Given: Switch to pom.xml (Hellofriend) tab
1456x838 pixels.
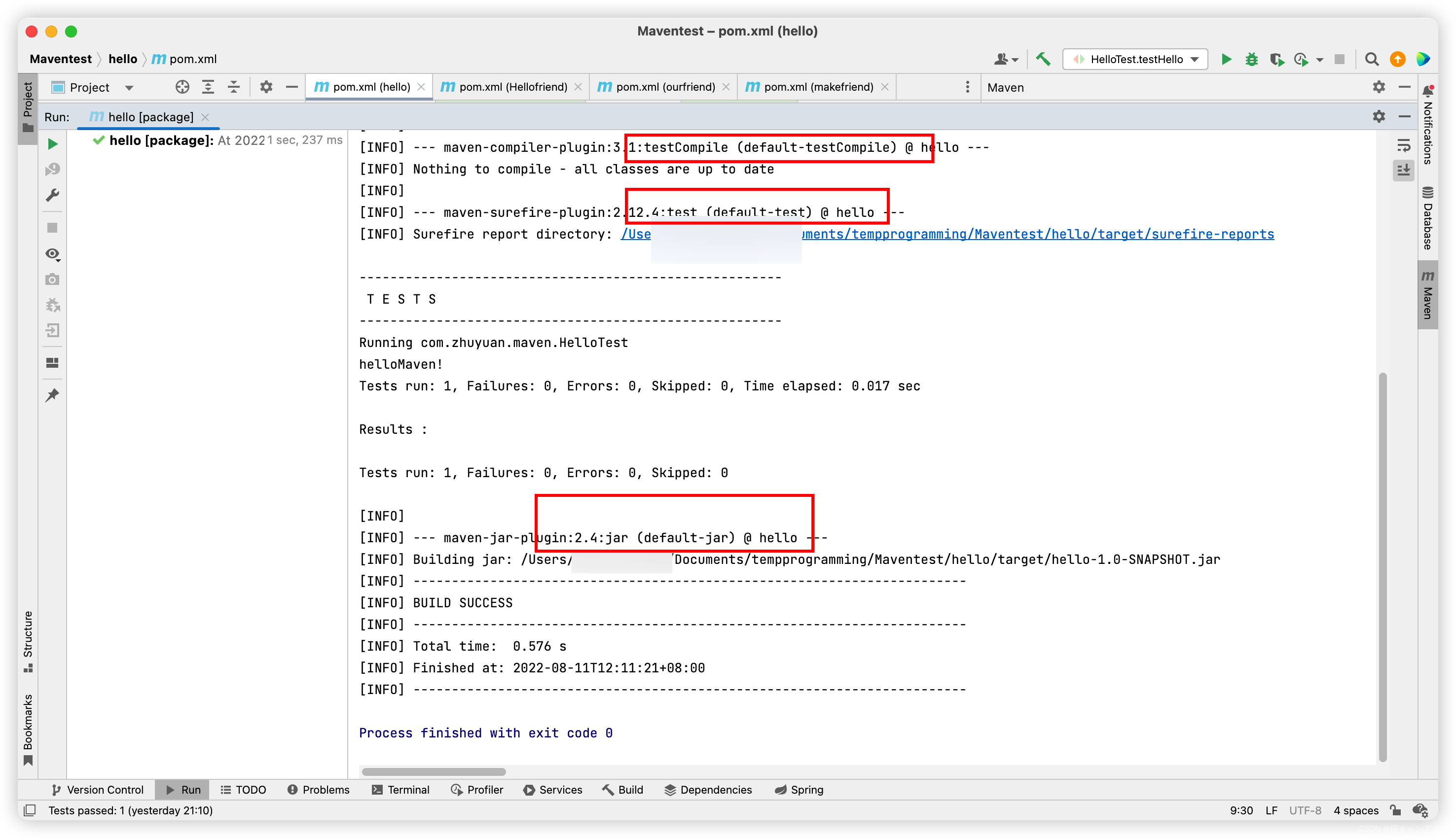Looking at the screenshot, I should pyautogui.click(x=510, y=87).
